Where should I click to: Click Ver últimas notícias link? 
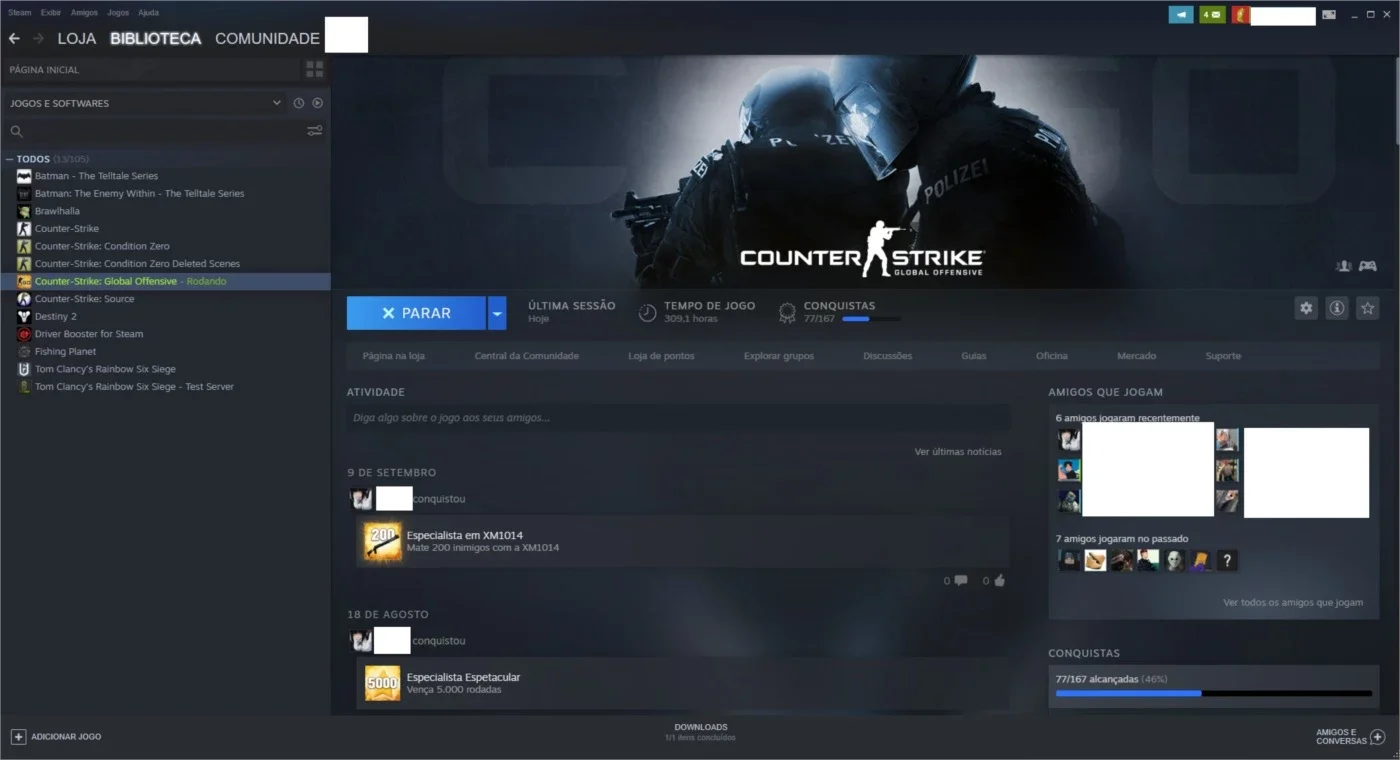pos(957,452)
